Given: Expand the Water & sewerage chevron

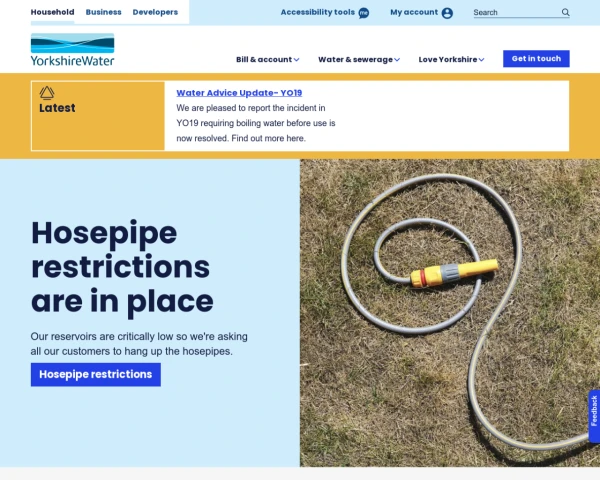Looking at the screenshot, I should [x=397, y=60].
